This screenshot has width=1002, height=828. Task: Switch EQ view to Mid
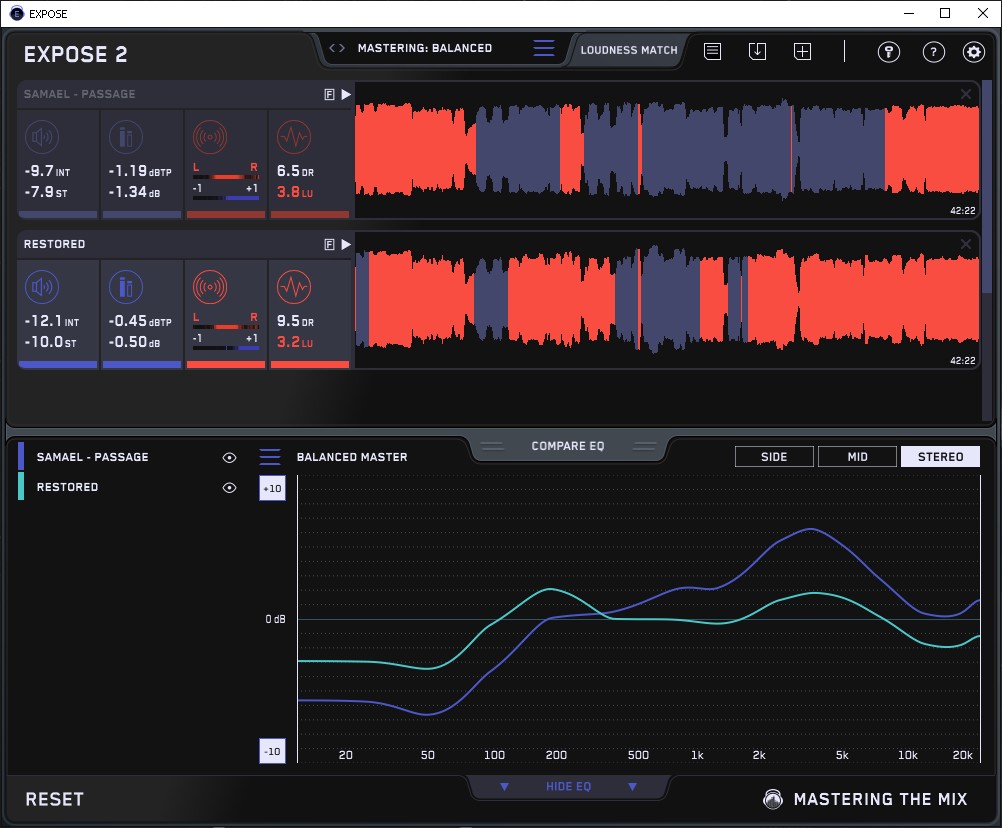[856, 457]
